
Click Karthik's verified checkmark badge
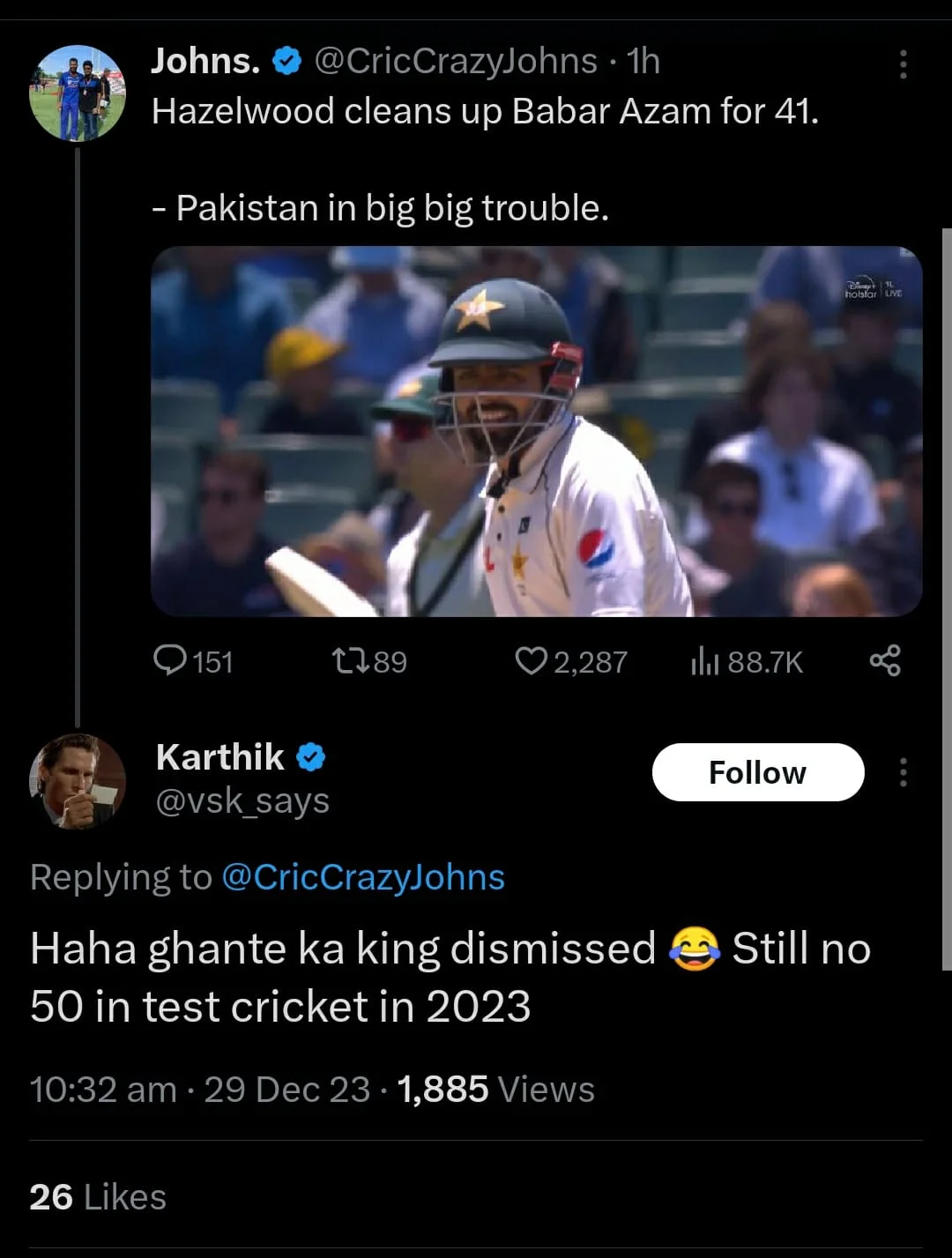(310, 757)
